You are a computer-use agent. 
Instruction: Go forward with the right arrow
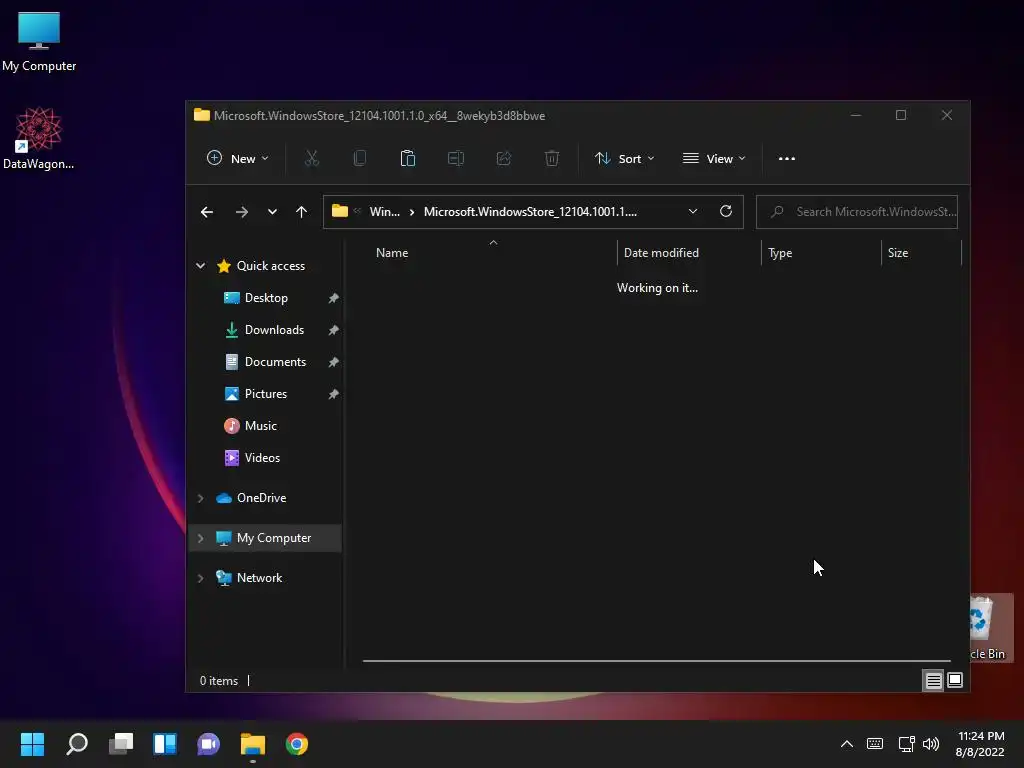tap(242, 212)
